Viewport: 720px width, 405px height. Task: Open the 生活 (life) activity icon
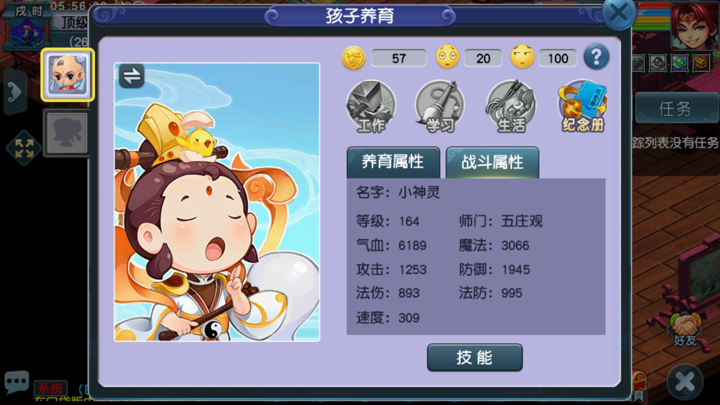coord(511,107)
